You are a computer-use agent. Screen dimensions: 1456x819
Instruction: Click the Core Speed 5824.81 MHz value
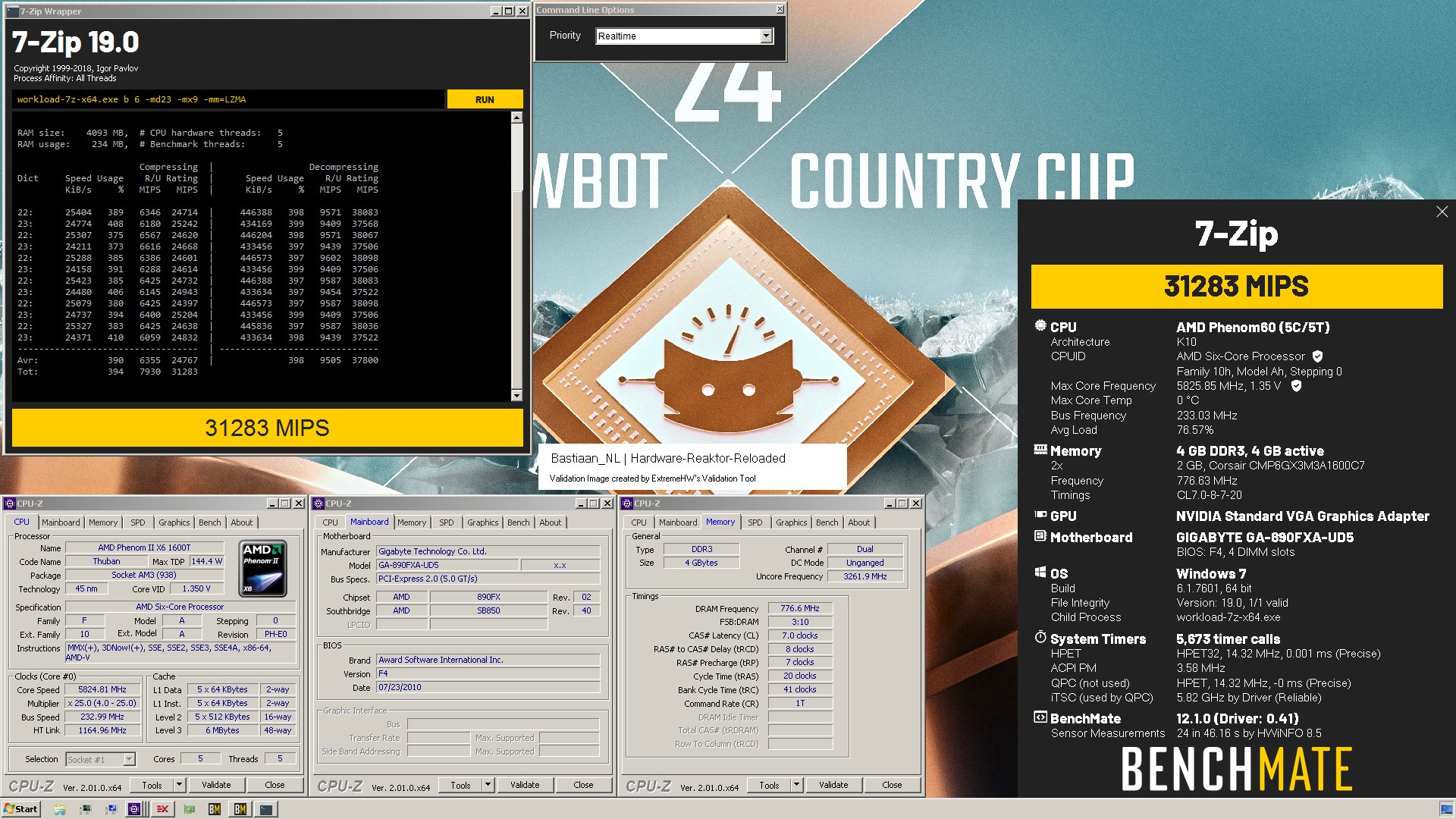tap(102, 690)
